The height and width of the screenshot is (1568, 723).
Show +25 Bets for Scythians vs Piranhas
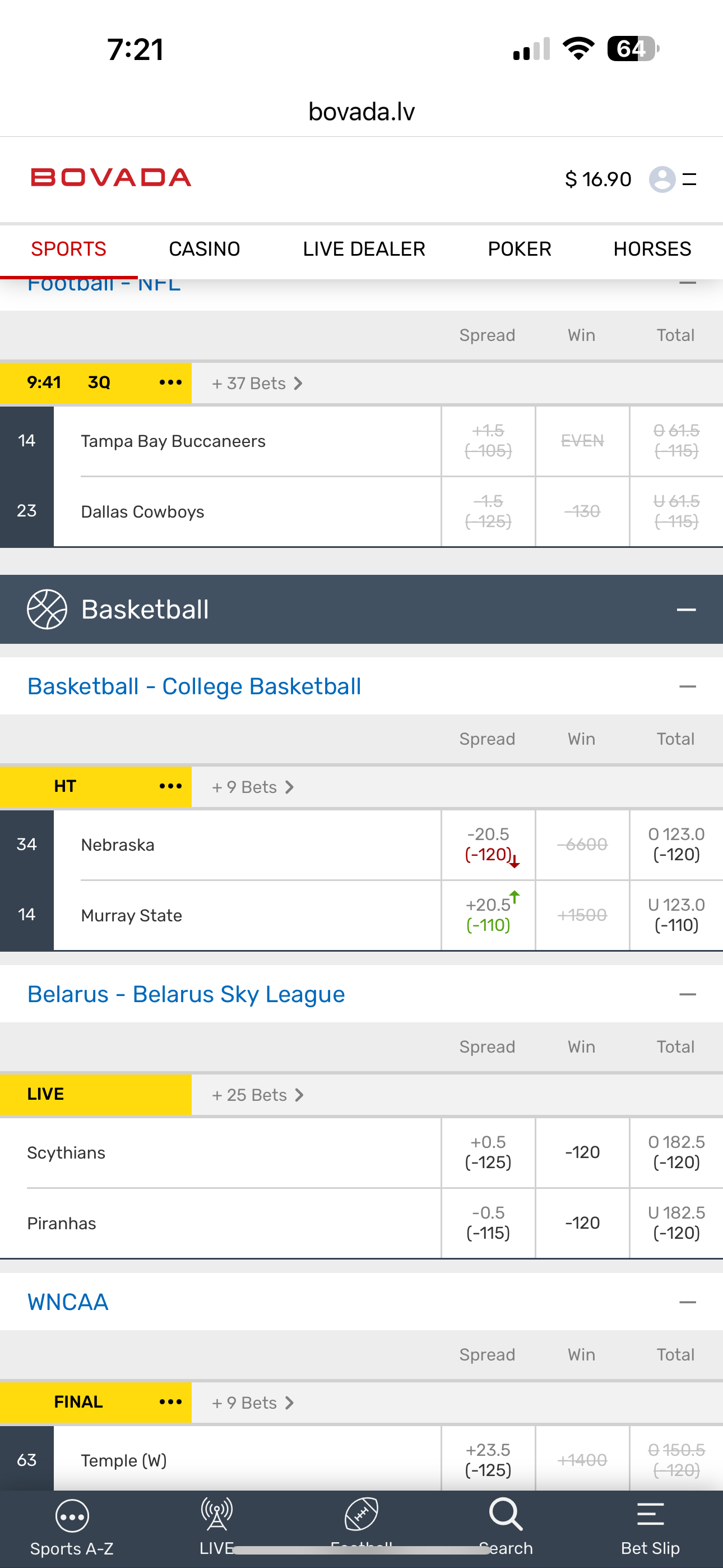(x=257, y=1095)
